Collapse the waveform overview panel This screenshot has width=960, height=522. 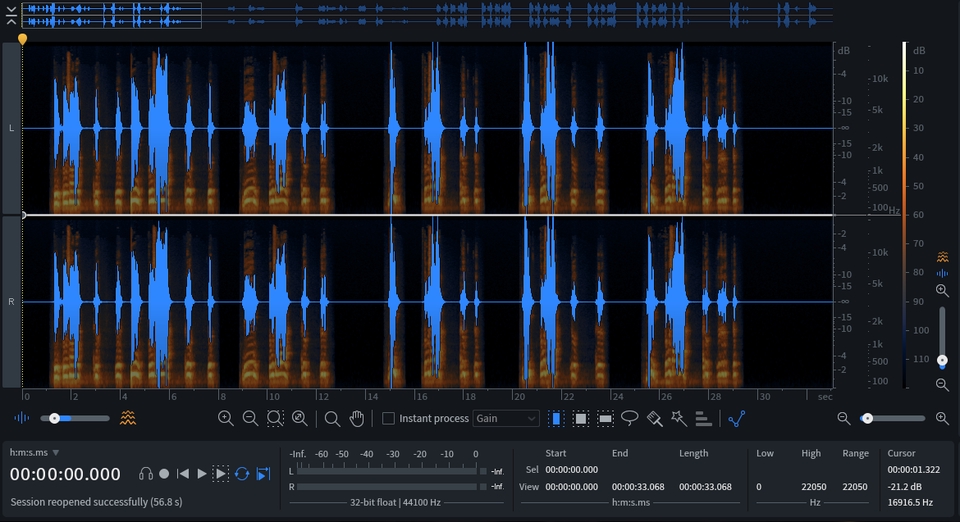pos(10,15)
